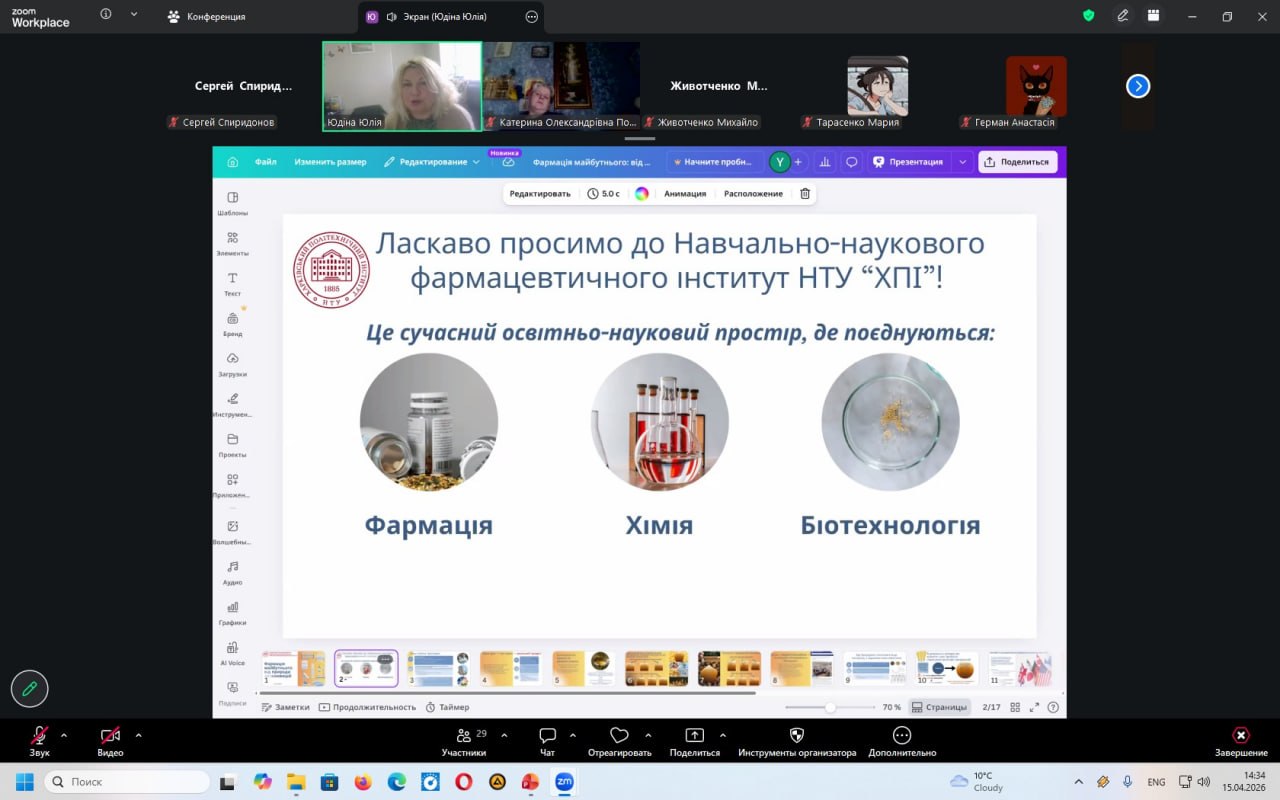Click the green encryption shield icon
The width and height of the screenshot is (1280, 800).
(1089, 16)
